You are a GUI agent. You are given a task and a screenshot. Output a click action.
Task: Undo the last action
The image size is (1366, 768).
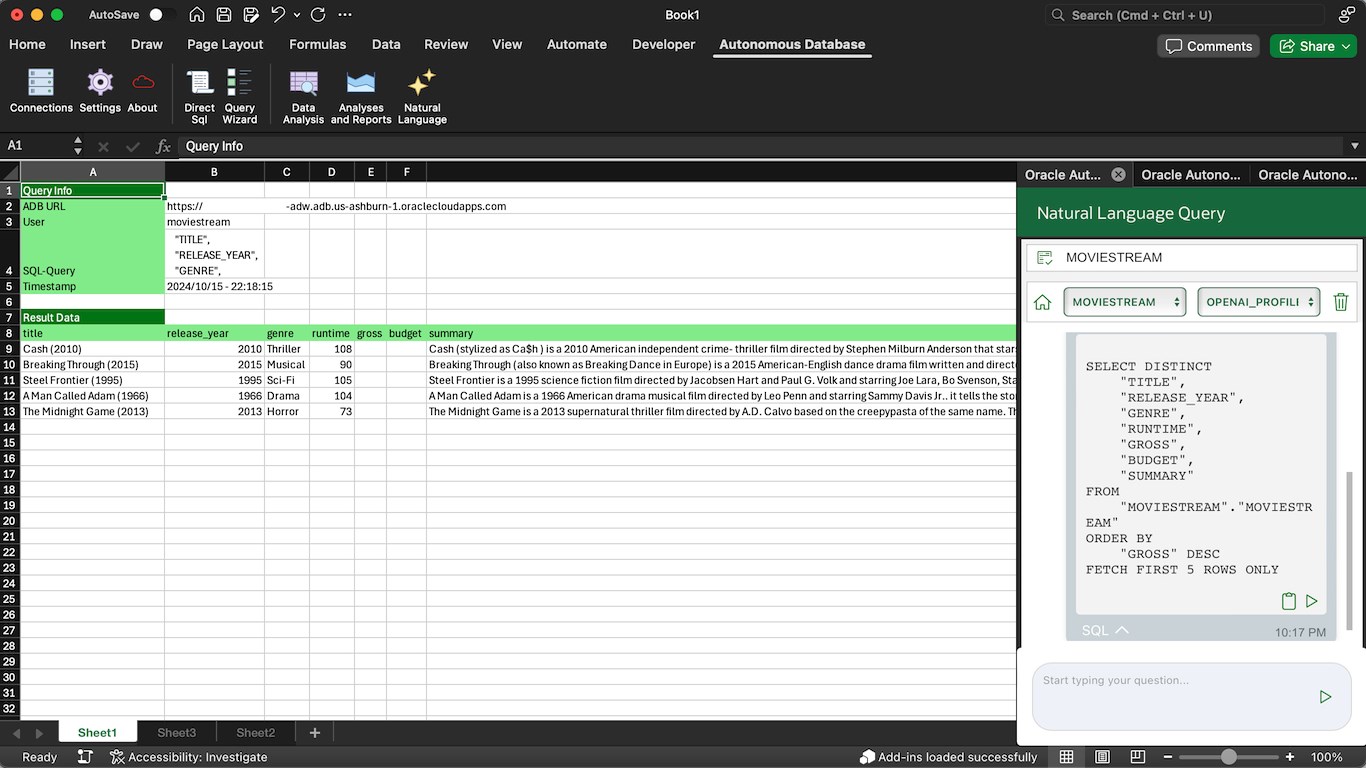(278, 15)
